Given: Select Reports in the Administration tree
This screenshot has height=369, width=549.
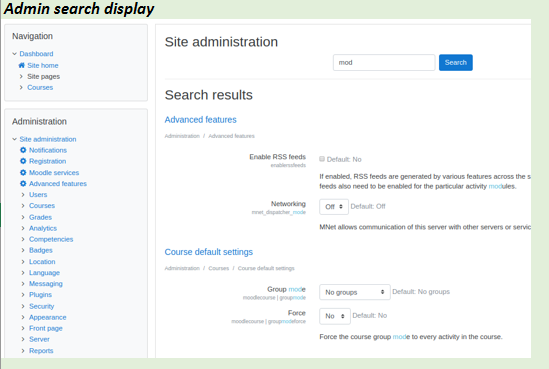Looking at the screenshot, I should pyautogui.click(x=41, y=350).
